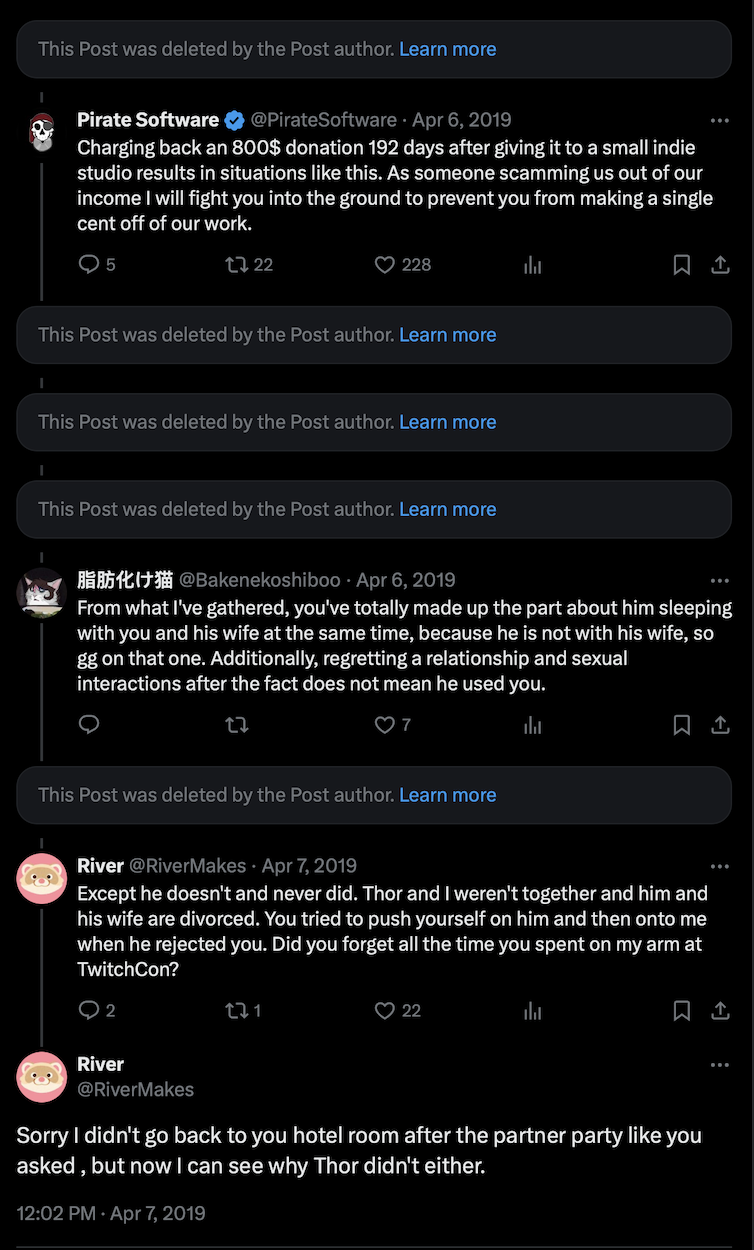Repost the Pirate Software post
The width and height of the screenshot is (754, 1250).
point(237,265)
